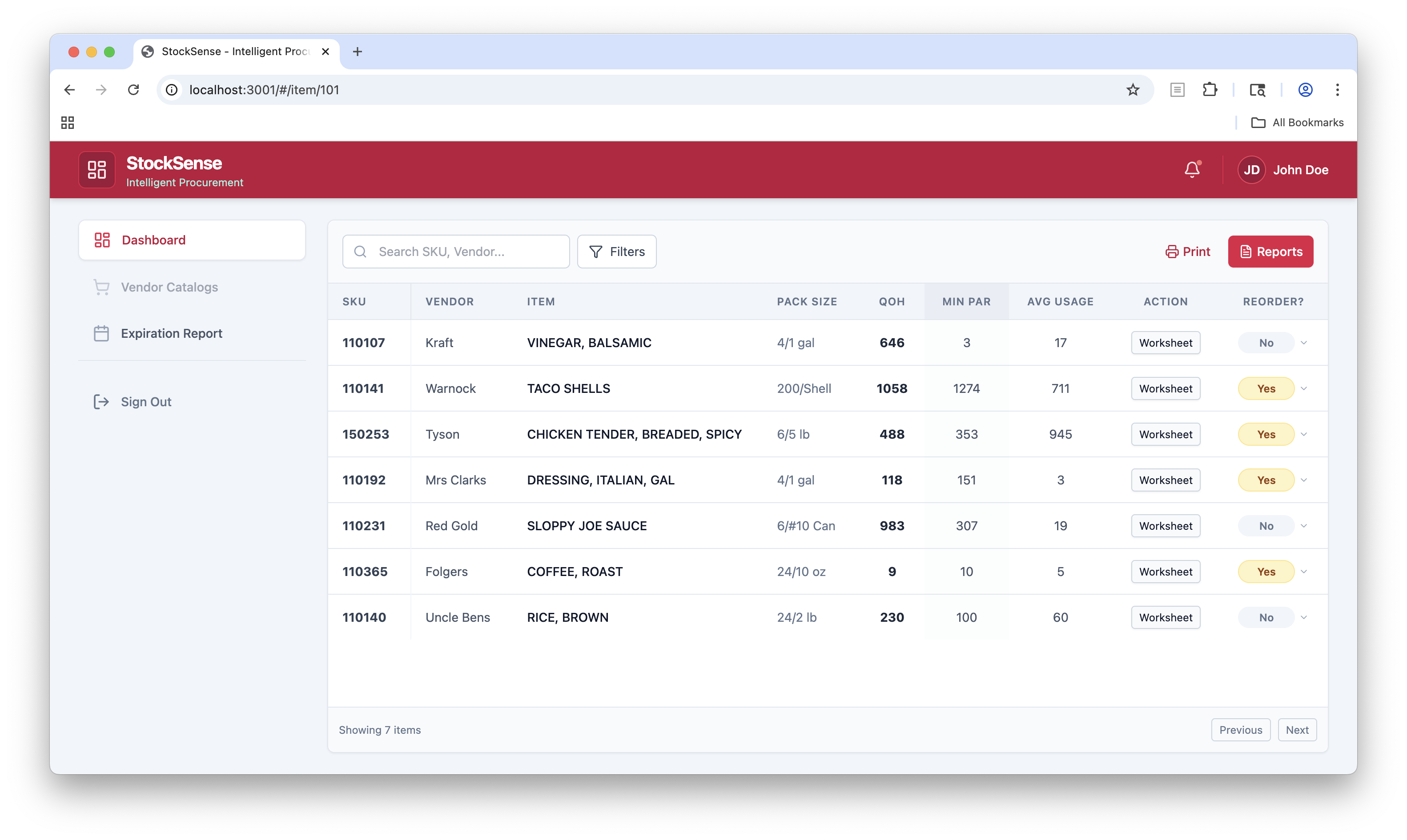Click the Next pagination button
Screen dimensions: 1407x840
[x=1298, y=730]
